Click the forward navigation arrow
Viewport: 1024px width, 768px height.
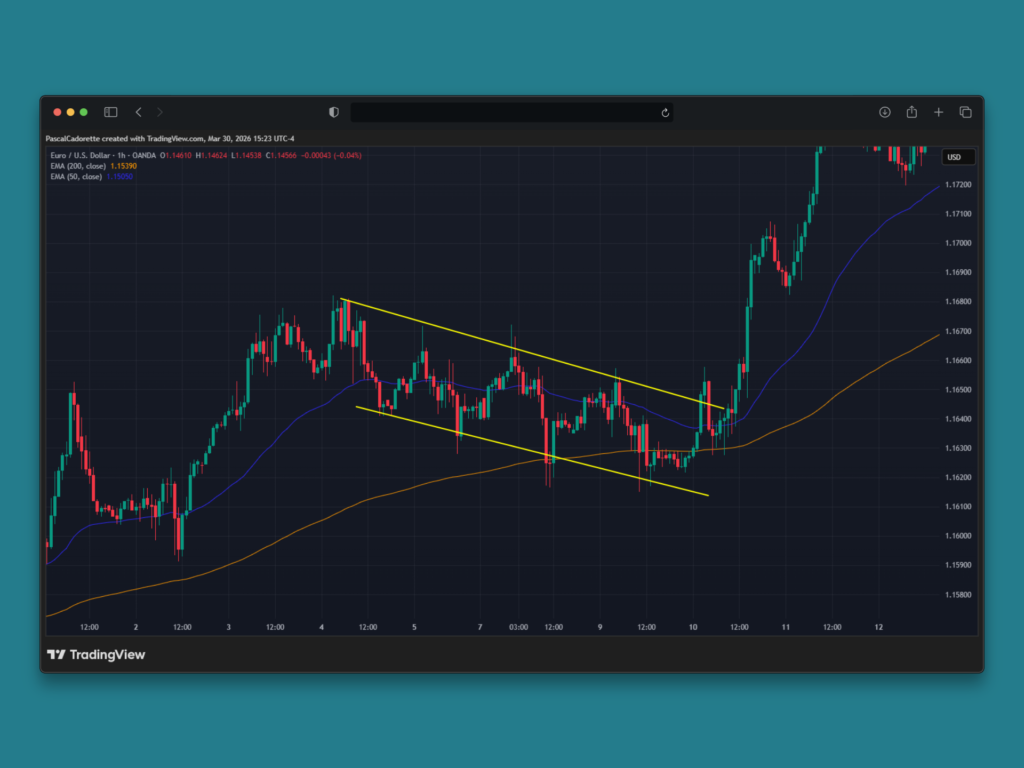(x=160, y=112)
